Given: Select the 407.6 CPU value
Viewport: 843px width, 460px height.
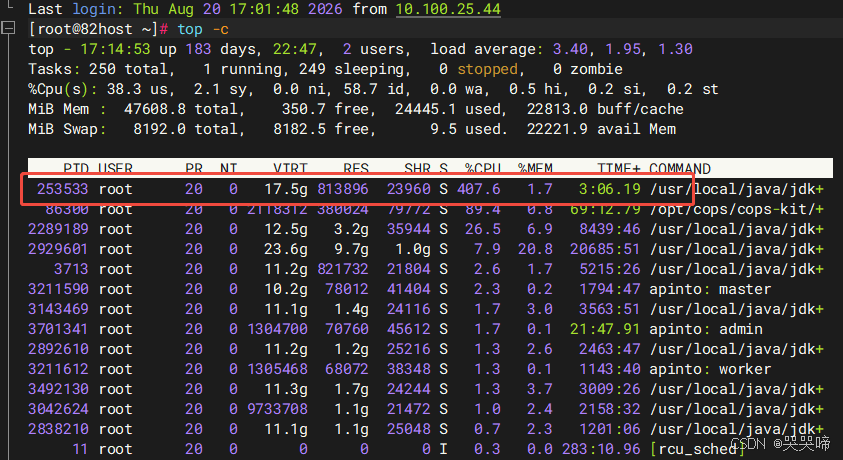Looking at the screenshot, I should click(478, 189).
